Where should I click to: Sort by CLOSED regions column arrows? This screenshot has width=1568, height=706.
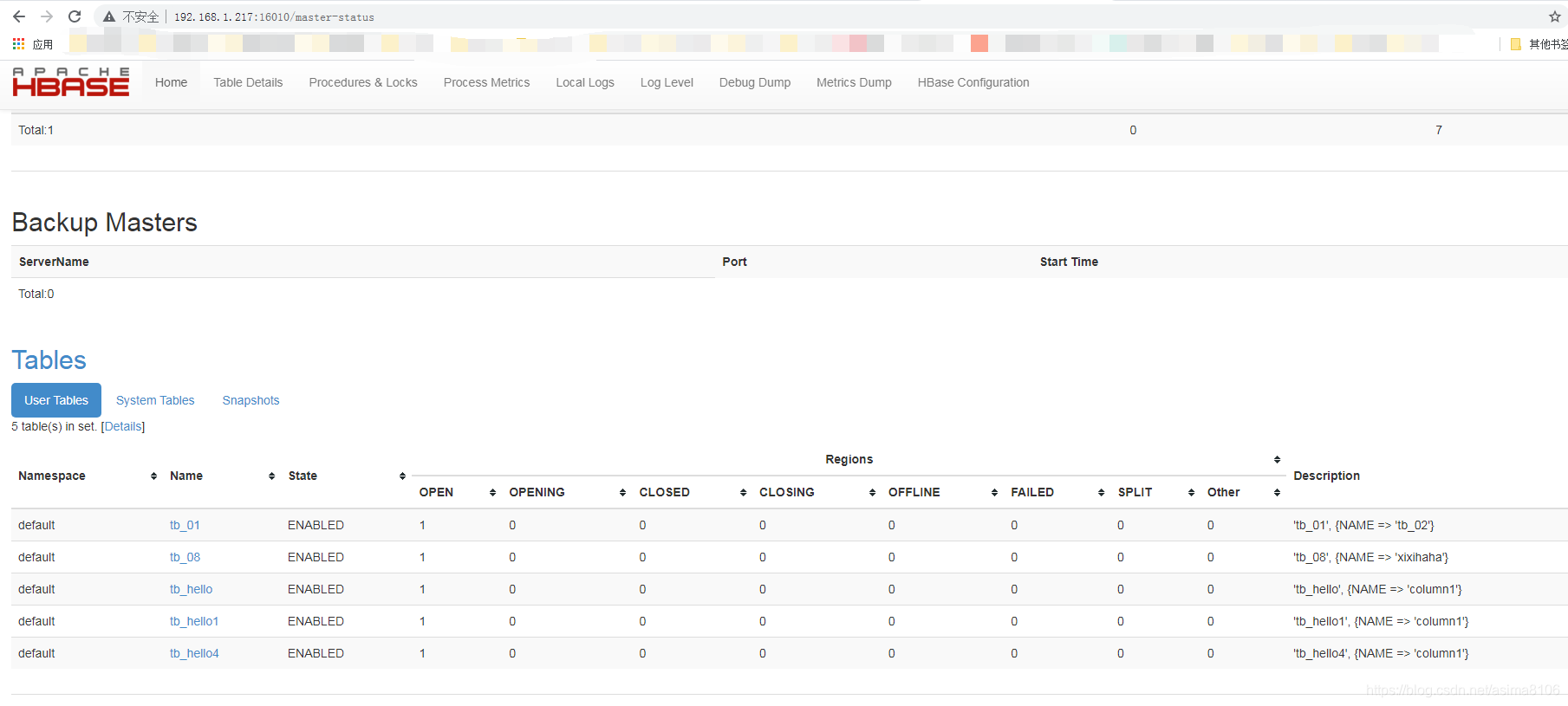(x=743, y=492)
